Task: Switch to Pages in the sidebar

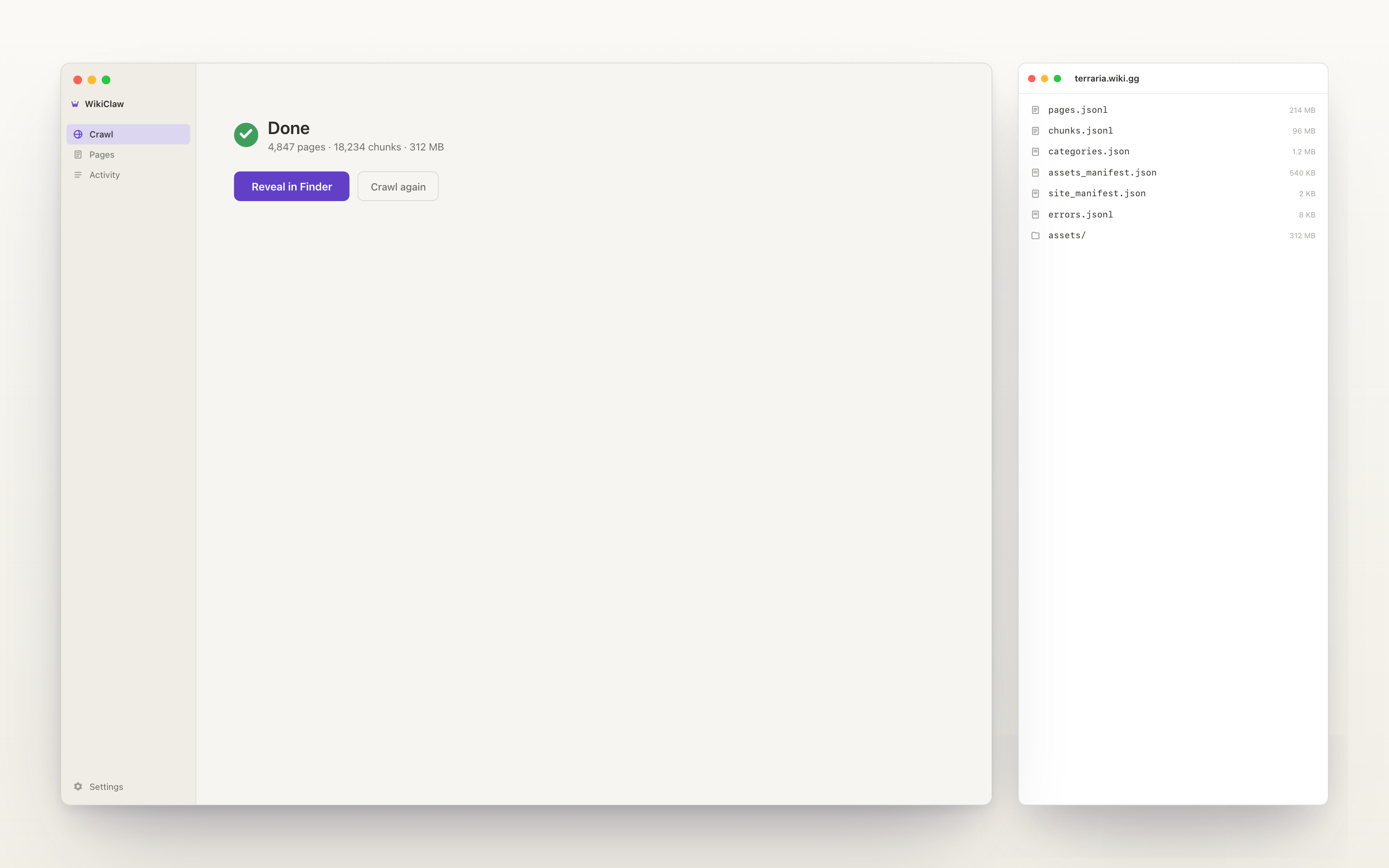Action: 128,154
